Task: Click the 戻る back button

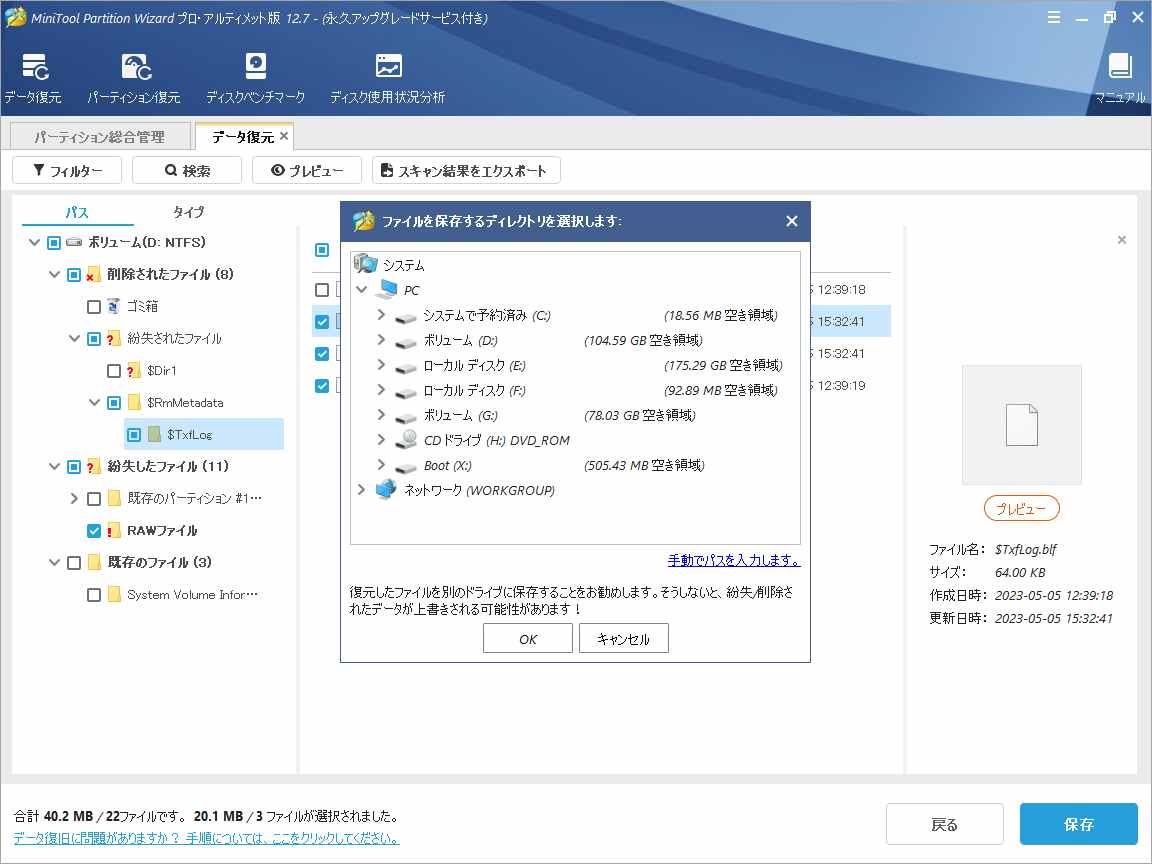Action: tap(945, 824)
